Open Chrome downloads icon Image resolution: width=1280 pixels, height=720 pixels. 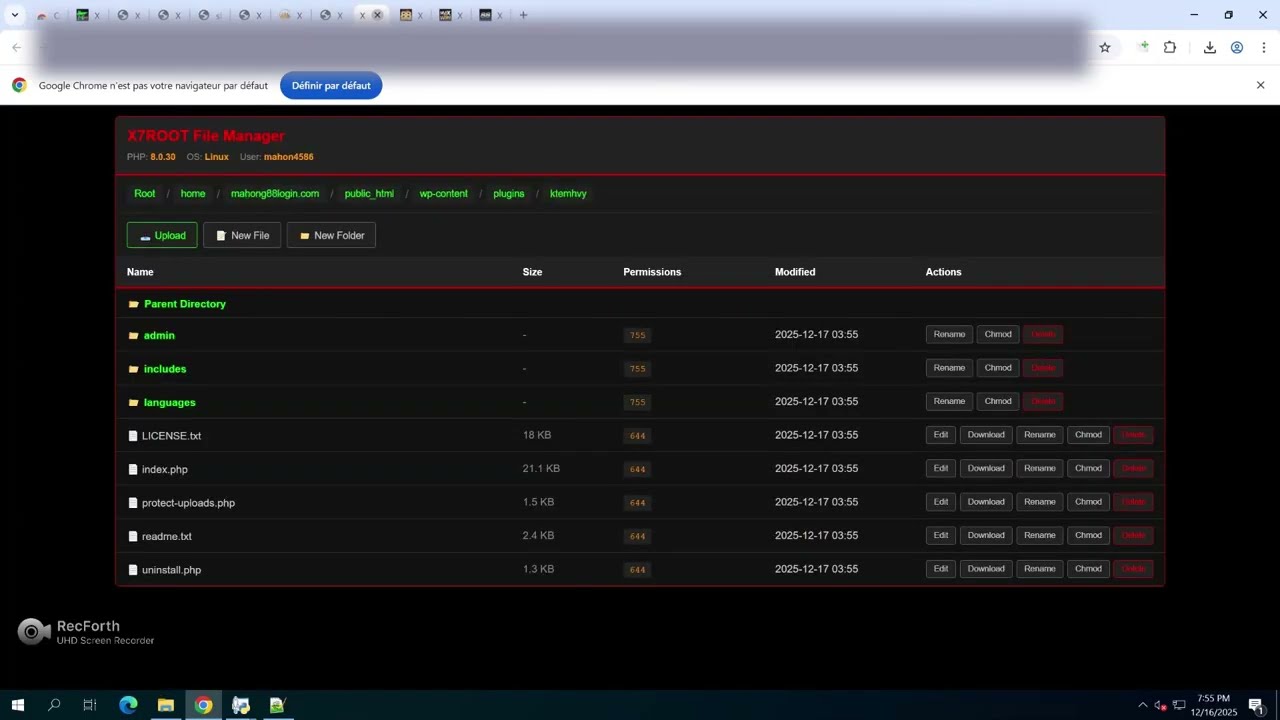(1209, 47)
